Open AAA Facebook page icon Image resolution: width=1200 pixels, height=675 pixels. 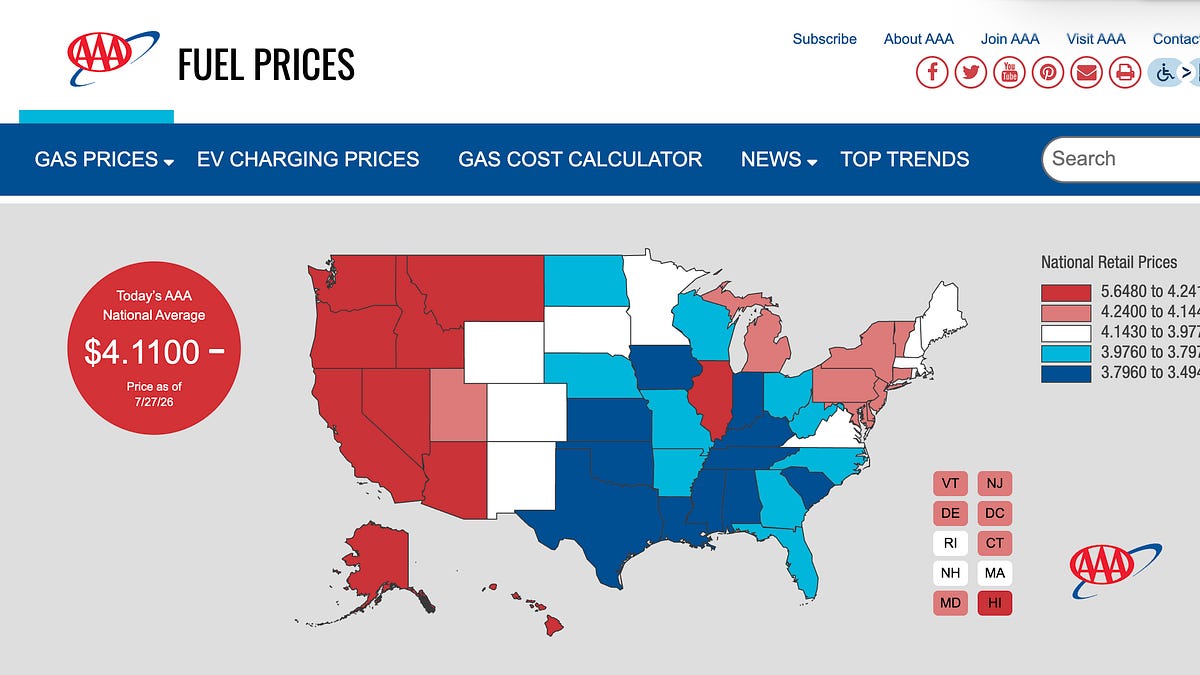[932, 72]
